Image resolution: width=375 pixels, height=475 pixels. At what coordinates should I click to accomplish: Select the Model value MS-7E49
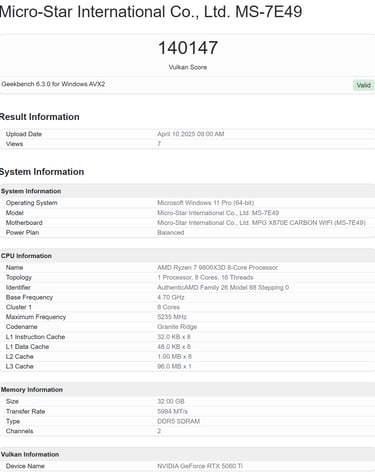pyautogui.click(x=218, y=213)
